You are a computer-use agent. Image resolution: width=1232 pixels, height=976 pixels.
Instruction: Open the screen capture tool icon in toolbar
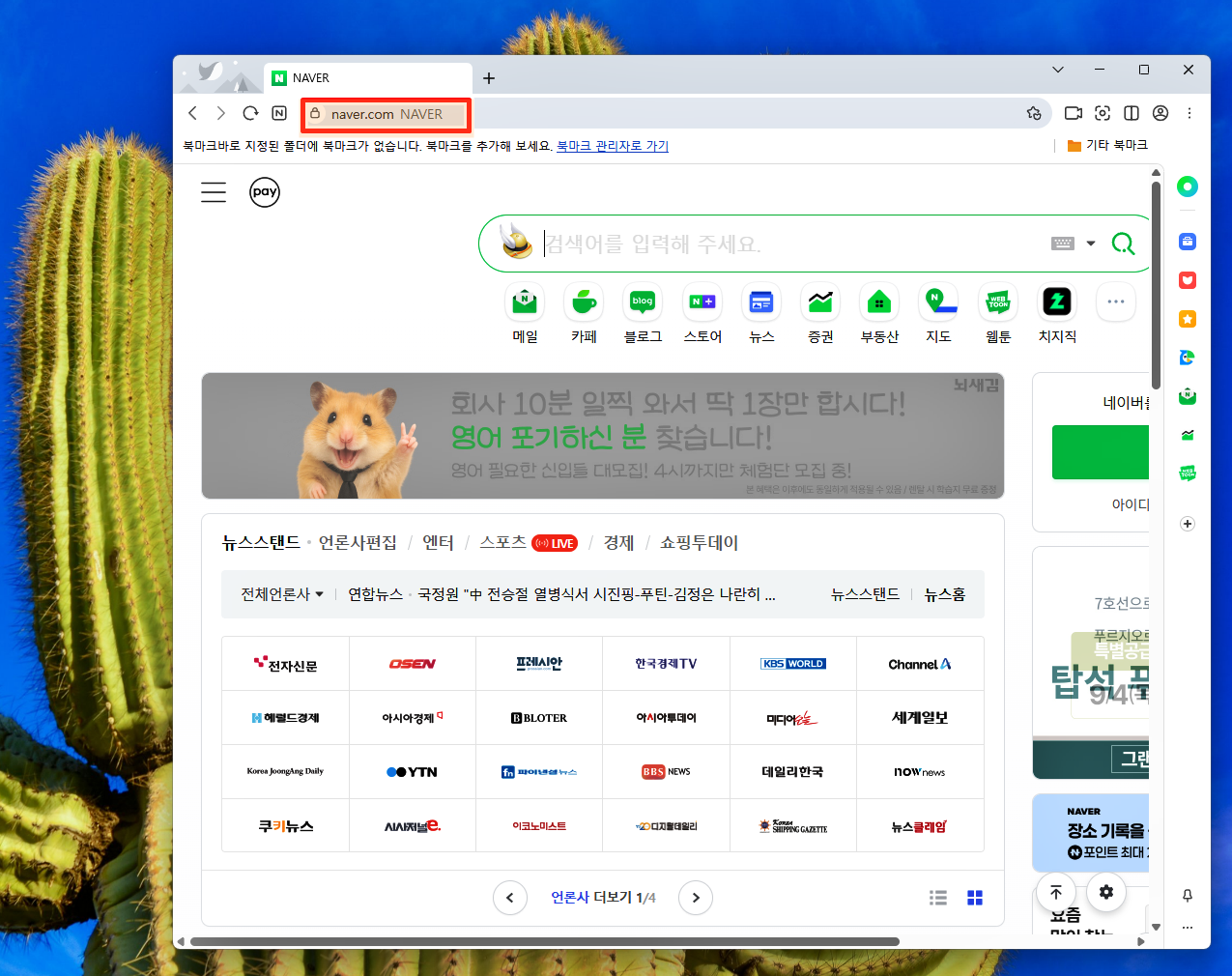pos(1103,113)
